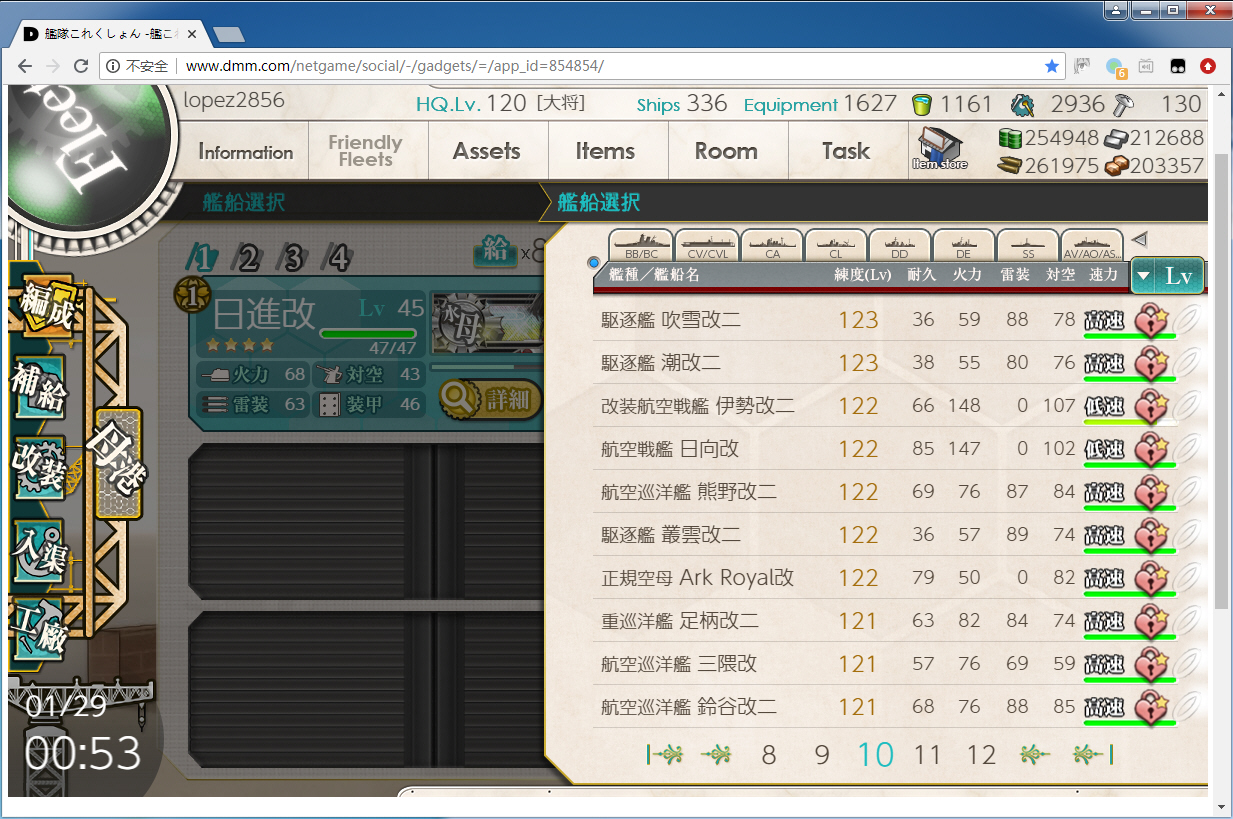Open the TV-shaped extension icon
The height and width of the screenshot is (819, 1233).
(1146, 66)
